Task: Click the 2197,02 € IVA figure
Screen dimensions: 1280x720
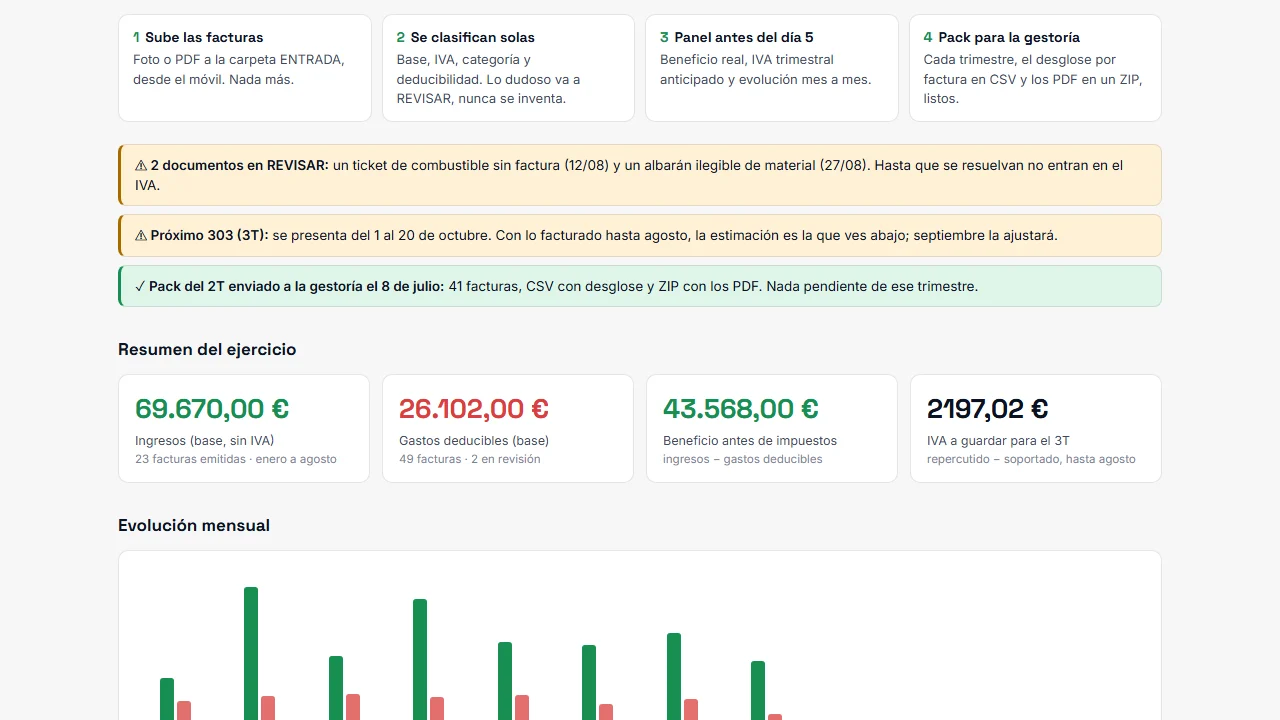Action: coord(988,408)
